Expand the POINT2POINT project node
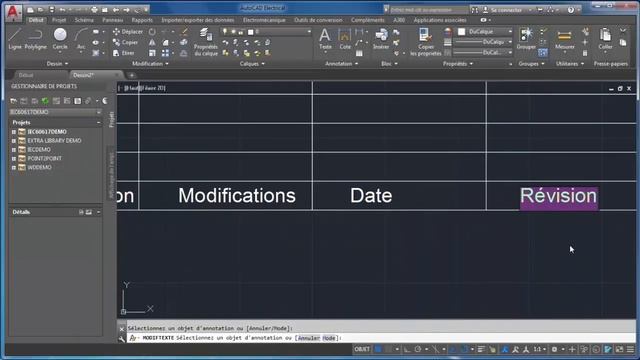 [14, 159]
